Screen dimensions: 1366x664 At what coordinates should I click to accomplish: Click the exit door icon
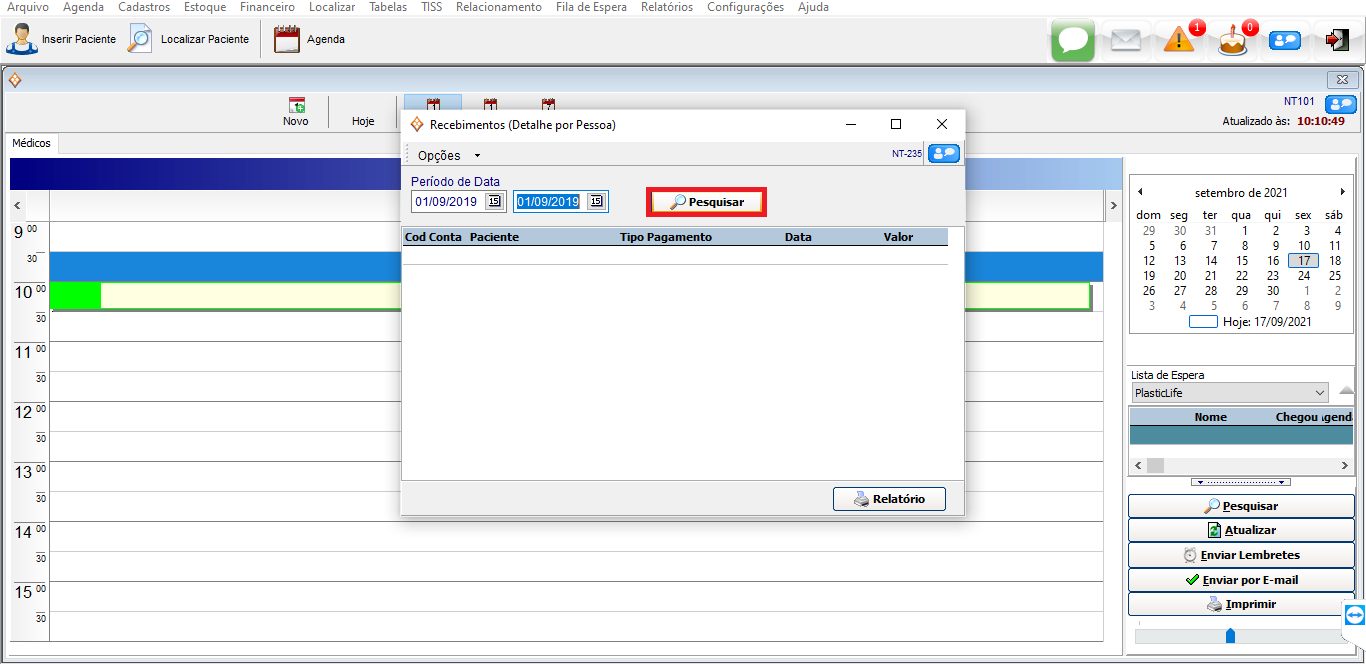point(1336,40)
